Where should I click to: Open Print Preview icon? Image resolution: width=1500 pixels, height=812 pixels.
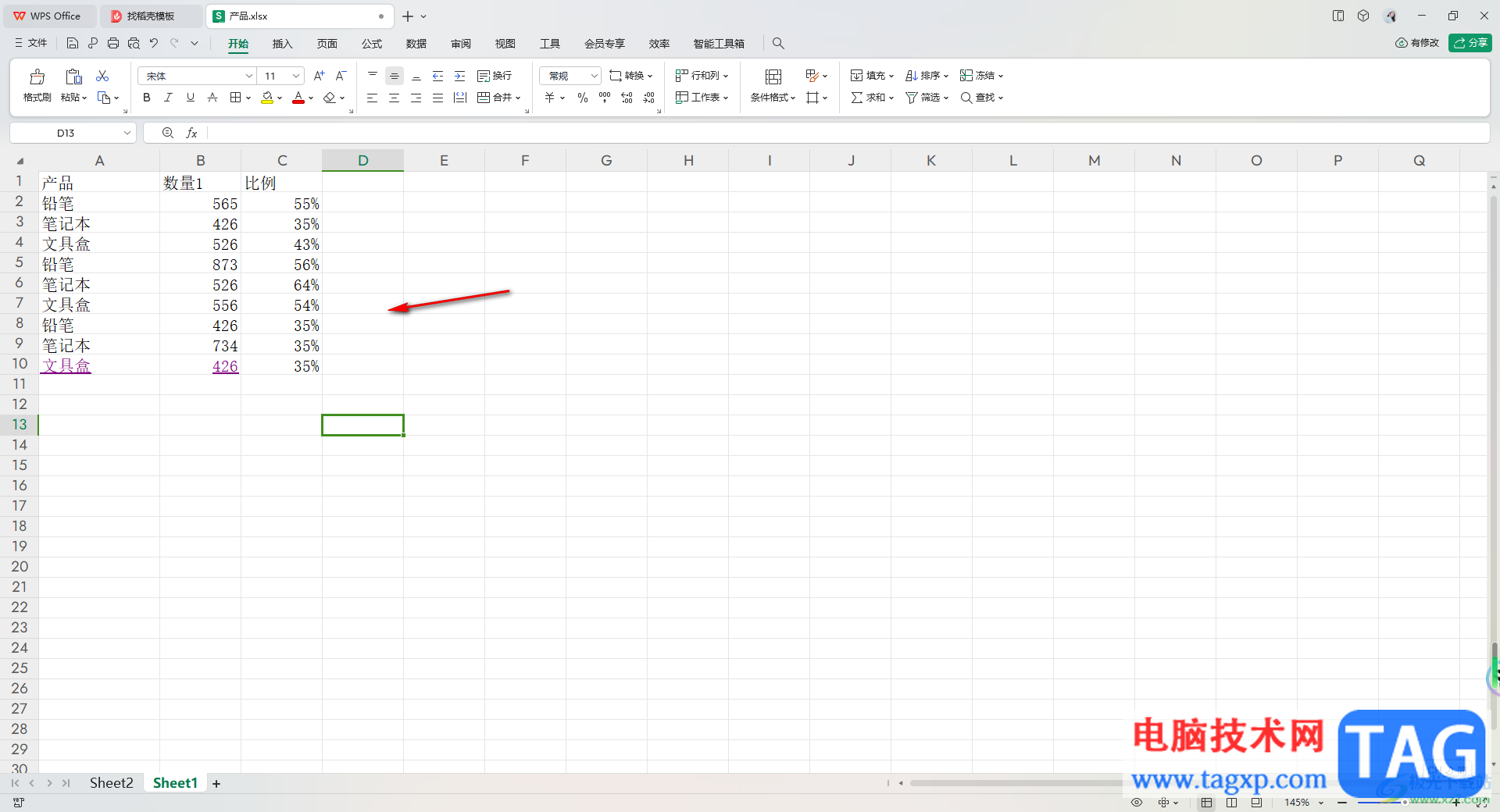(x=134, y=43)
